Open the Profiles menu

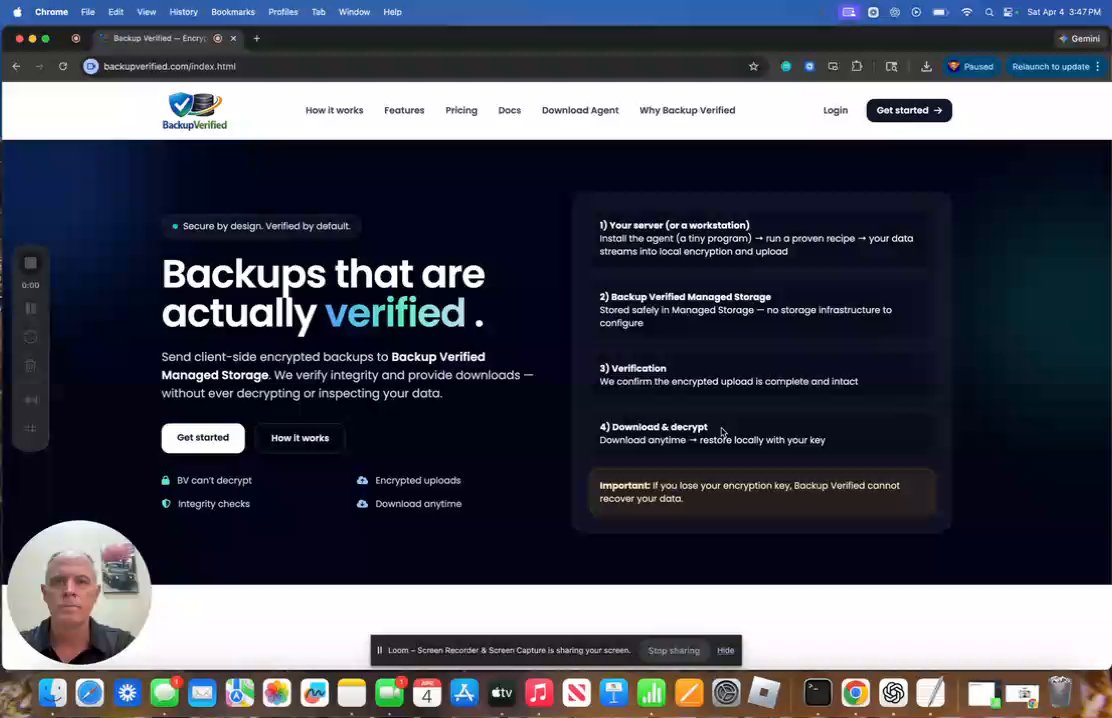283,12
